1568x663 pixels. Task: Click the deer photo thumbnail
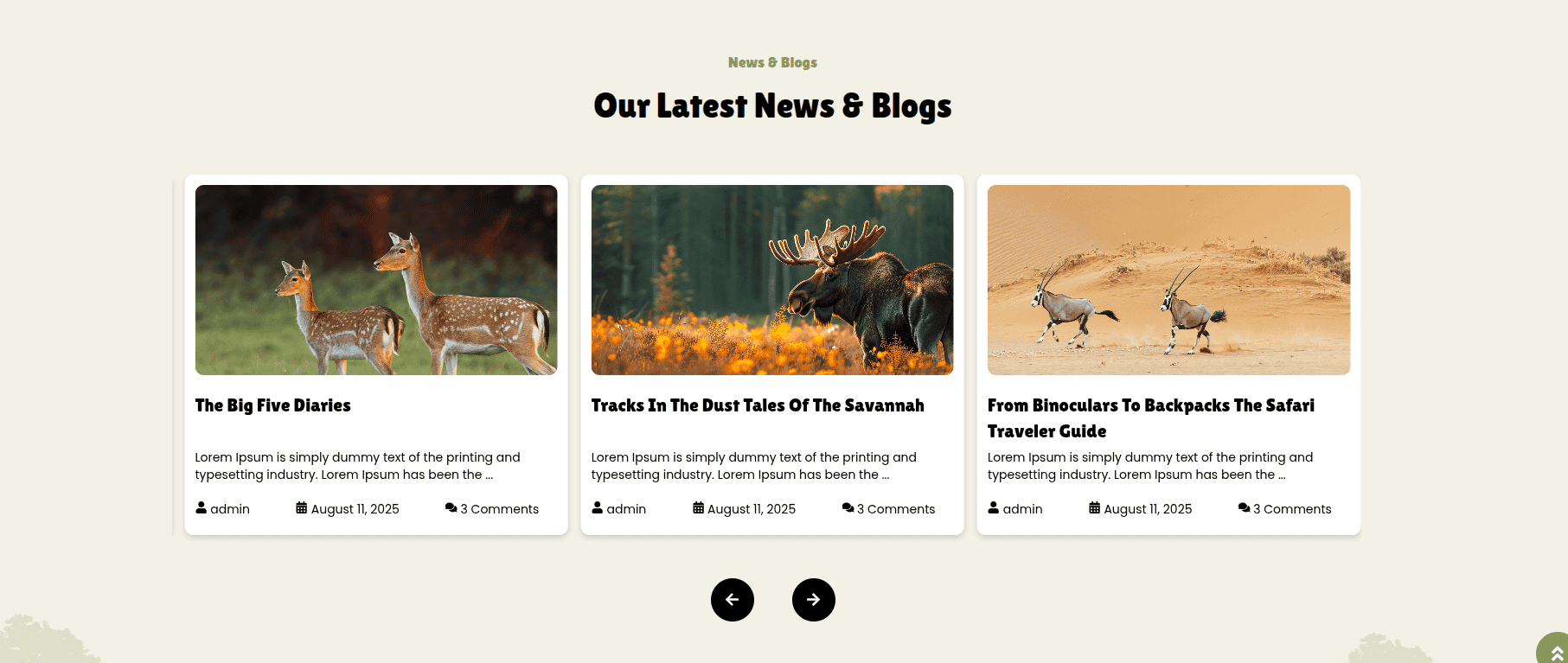(x=376, y=280)
